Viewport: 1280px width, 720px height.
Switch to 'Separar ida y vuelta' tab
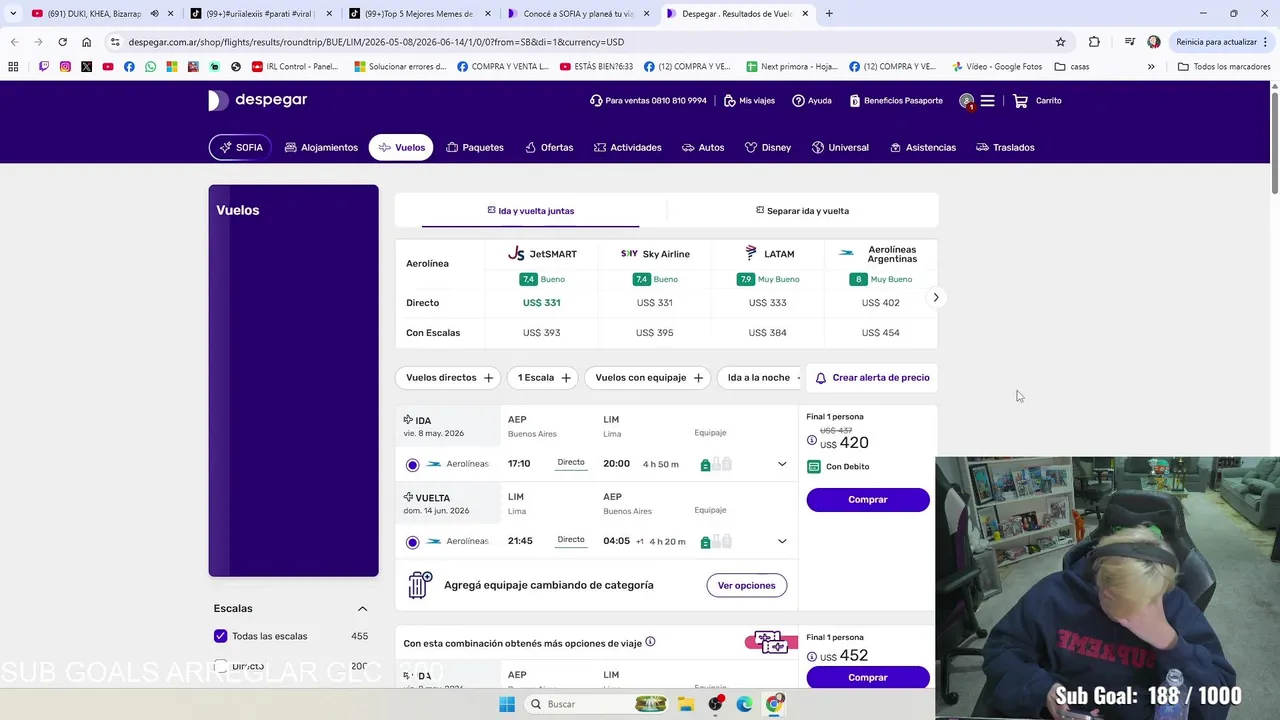(x=802, y=211)
